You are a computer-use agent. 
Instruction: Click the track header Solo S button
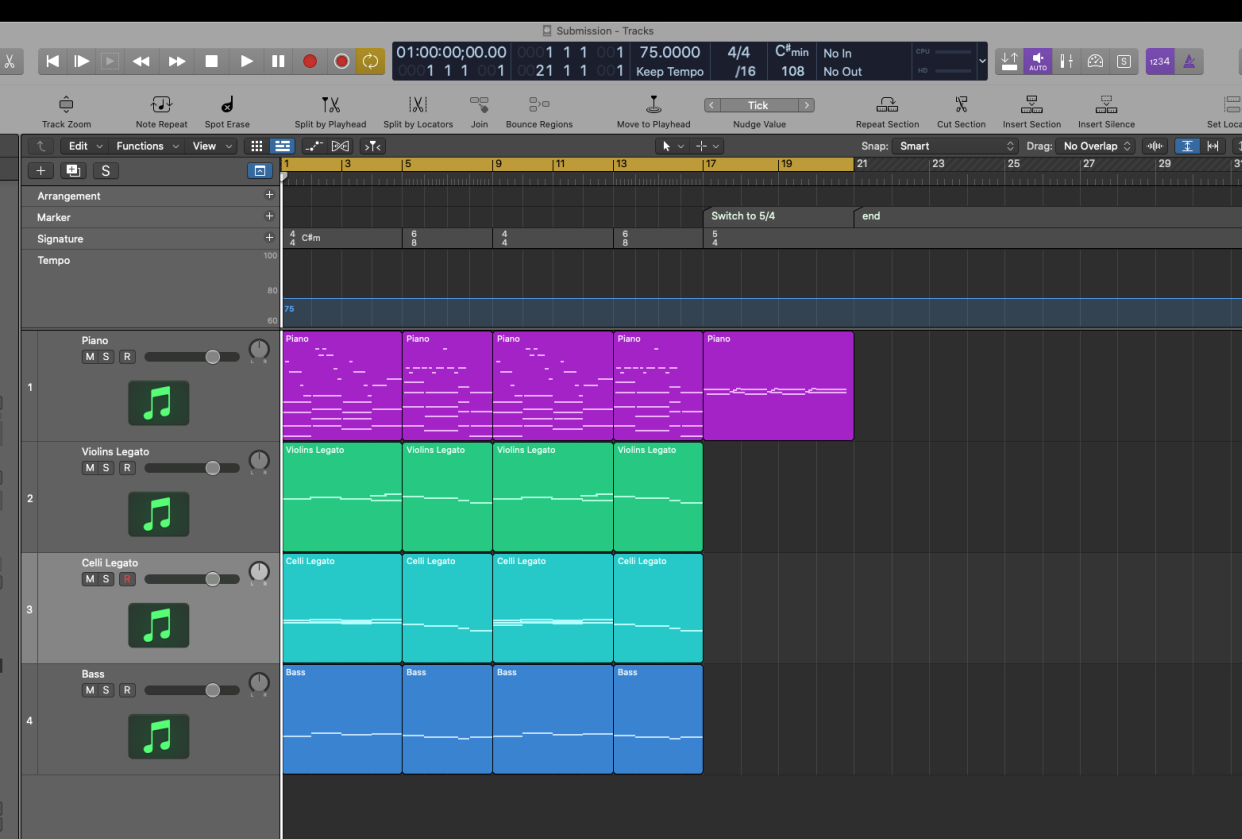105,171
